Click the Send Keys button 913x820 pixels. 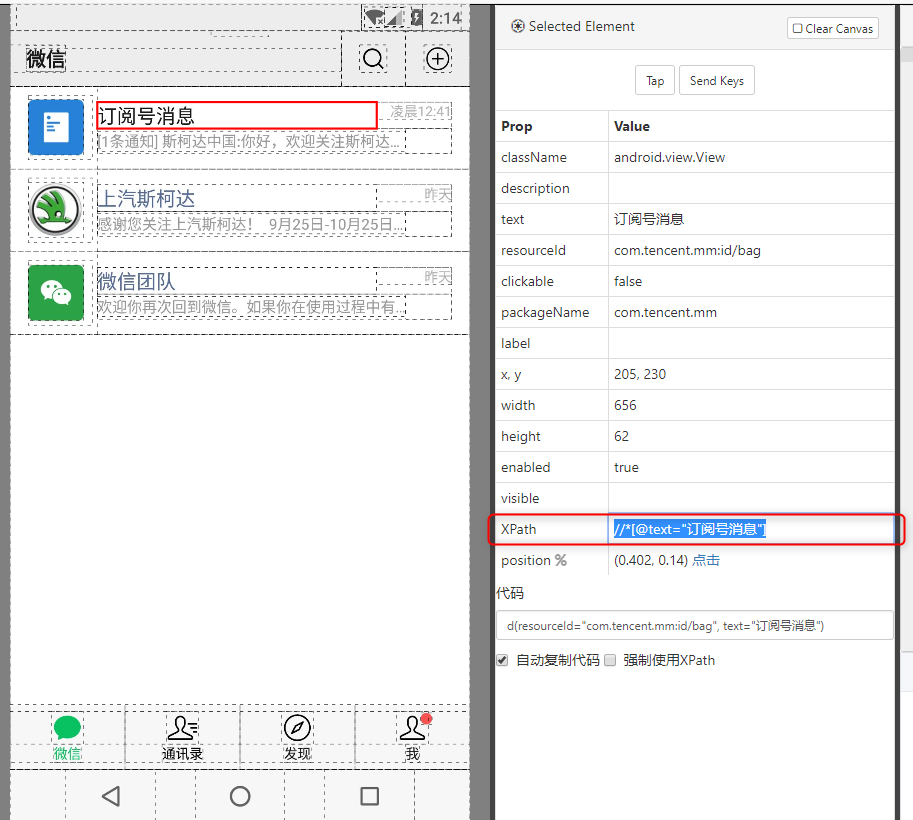point(717,80)
